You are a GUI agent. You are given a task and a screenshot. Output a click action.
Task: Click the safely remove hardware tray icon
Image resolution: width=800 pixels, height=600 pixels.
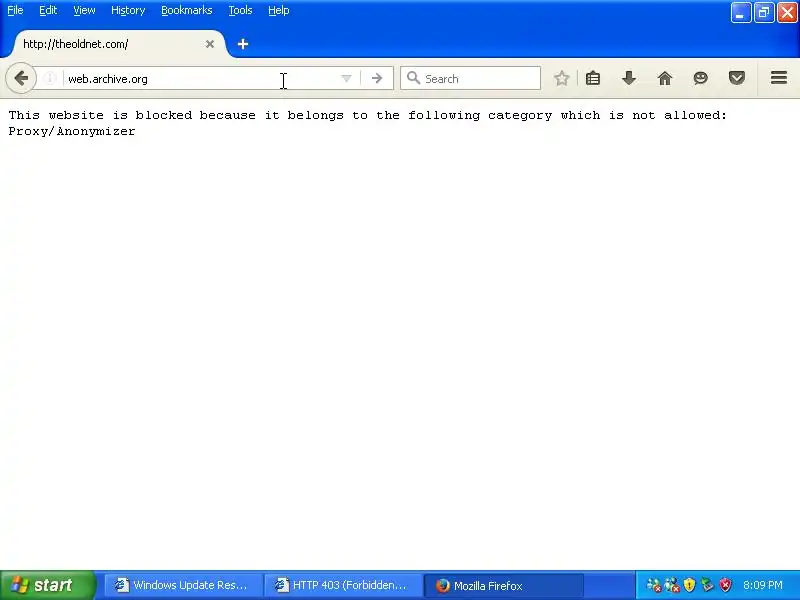click(x=707, y=585)
